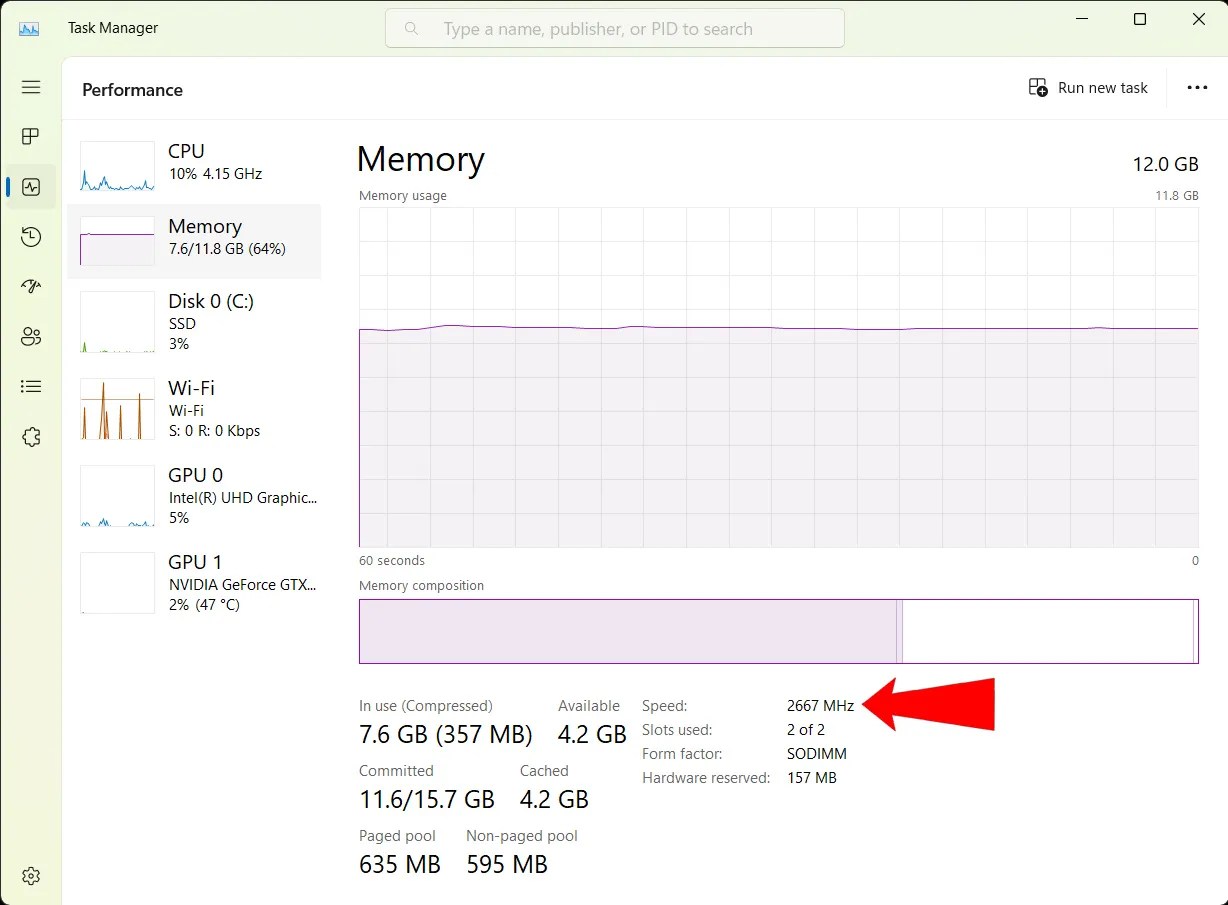Click the Run new task button

(x=1088, y=87)
